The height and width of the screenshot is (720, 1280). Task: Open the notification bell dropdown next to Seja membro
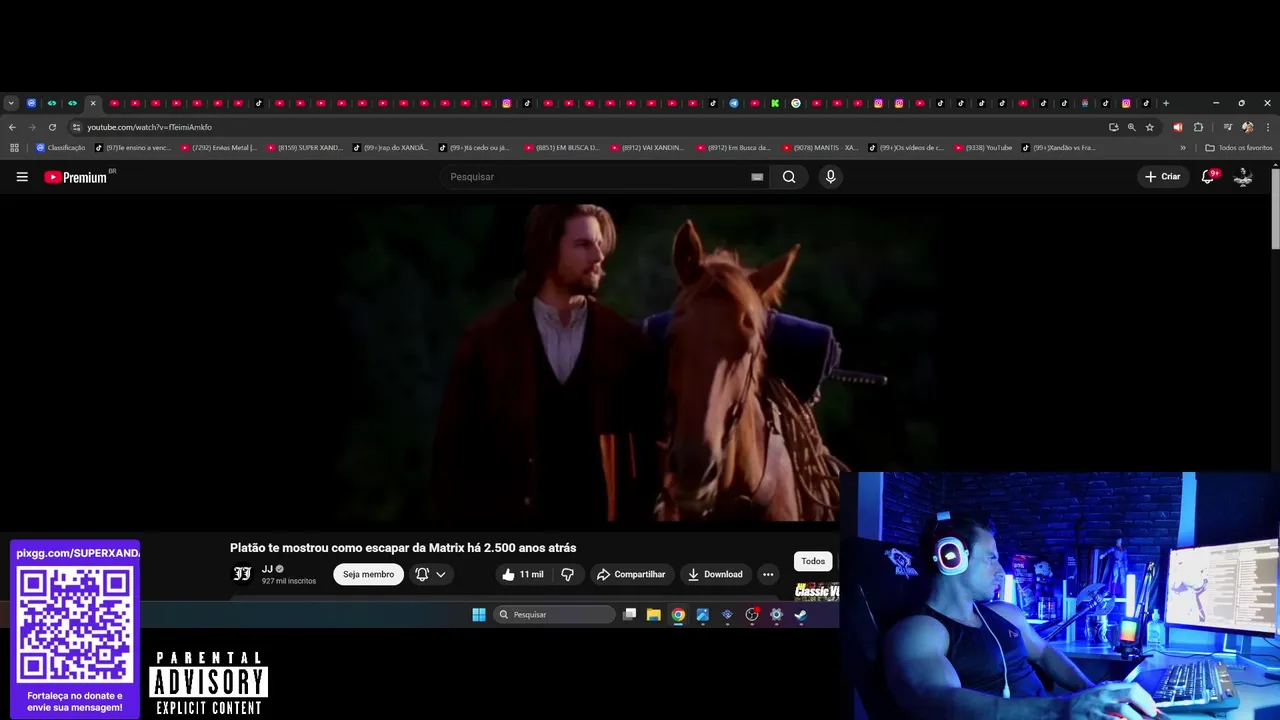point(430,574)
